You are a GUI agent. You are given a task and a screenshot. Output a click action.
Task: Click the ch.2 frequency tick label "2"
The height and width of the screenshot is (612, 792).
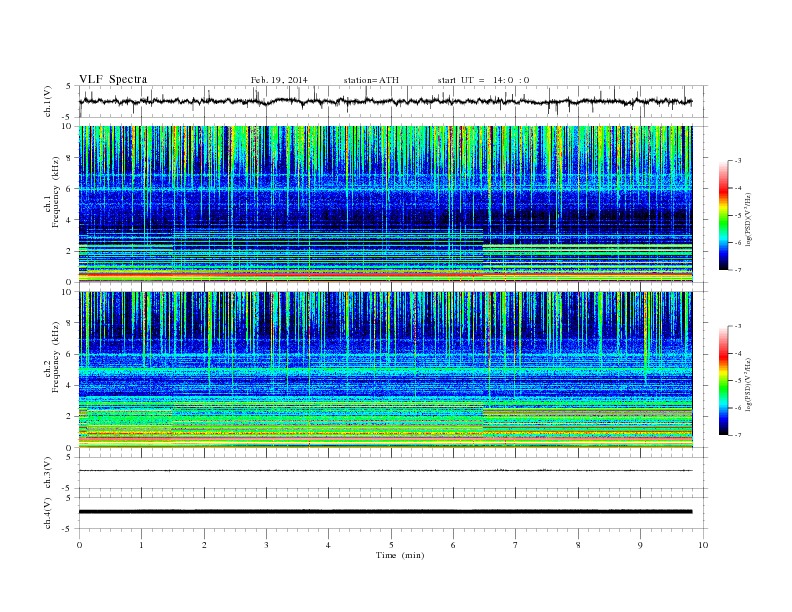pyautogui.click(x=70, y=417)
